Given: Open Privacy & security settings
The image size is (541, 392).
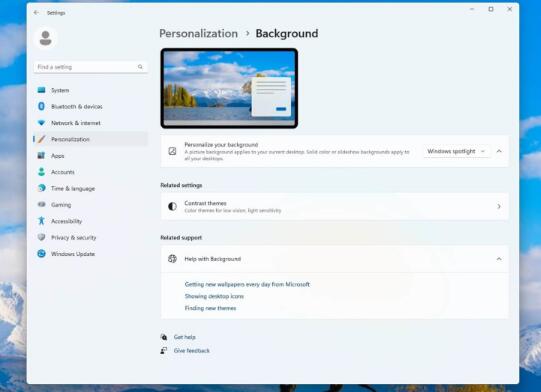Looking at the screenshot, I should click(90, 237).
